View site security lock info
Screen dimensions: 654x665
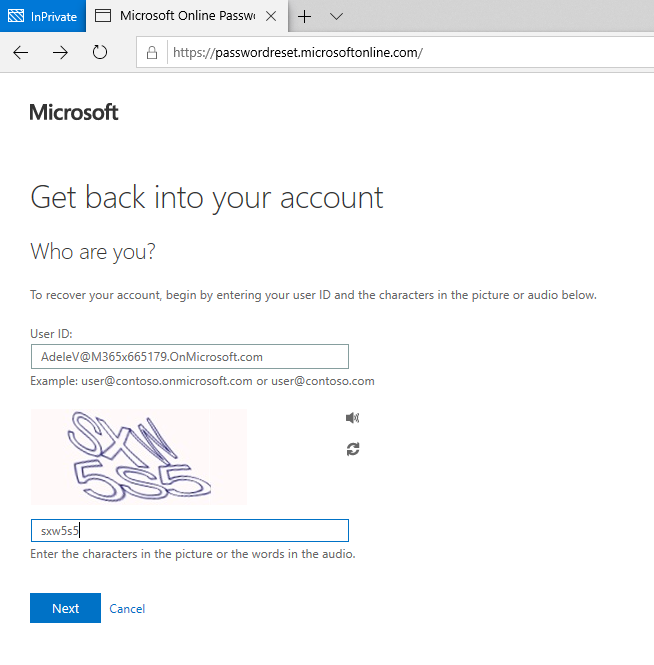point(152,53)
